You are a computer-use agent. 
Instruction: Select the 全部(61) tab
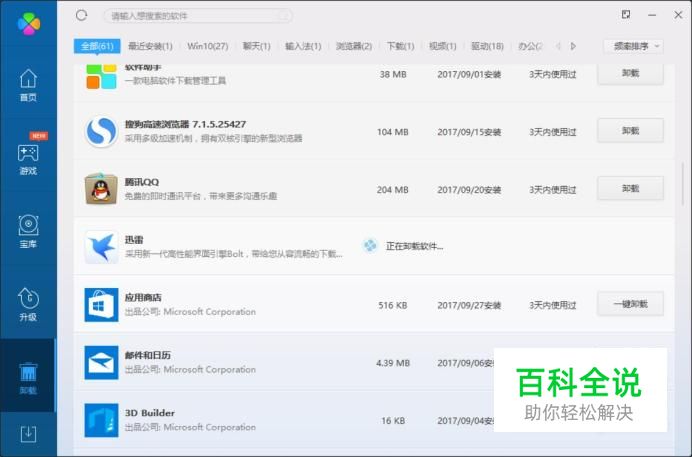97,46
